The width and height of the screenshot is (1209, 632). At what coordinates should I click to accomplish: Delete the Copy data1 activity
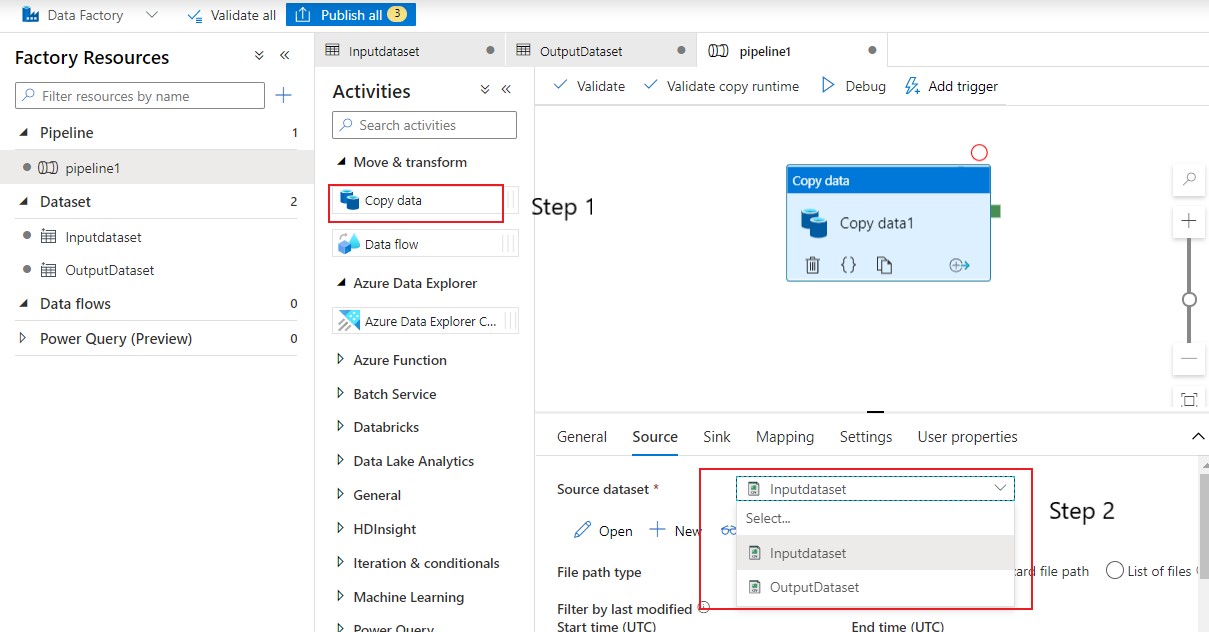pyautogui.click(x=813, y=265)
